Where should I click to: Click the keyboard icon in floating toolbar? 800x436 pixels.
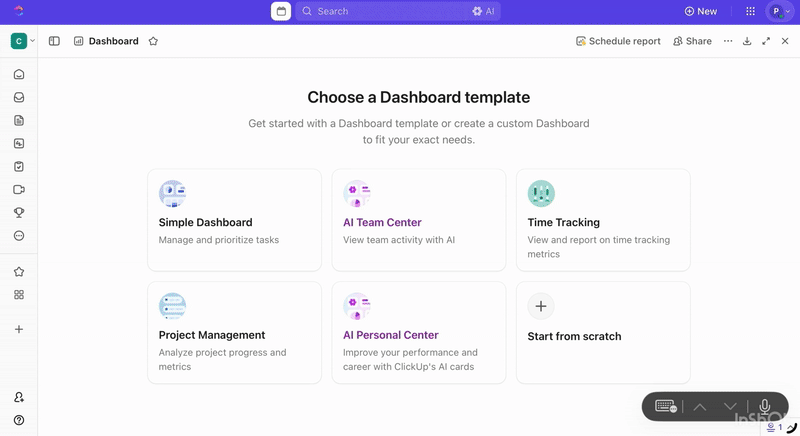point(666,406)
